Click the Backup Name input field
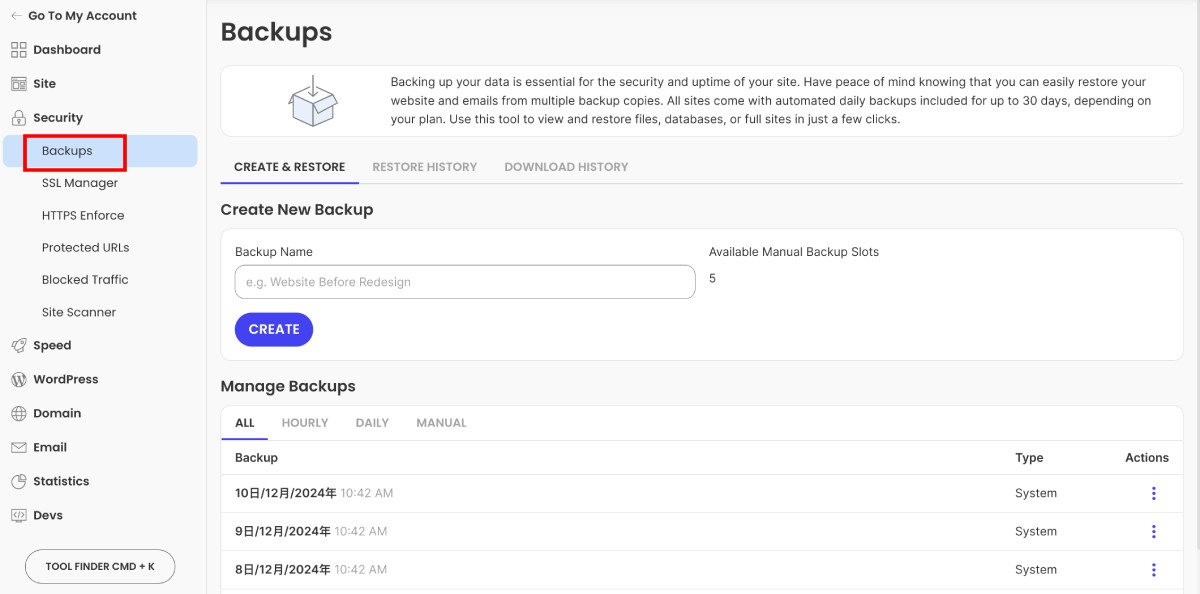This screenshot has width=1200, height=594. pyautogui.click(x=464, y=282)
